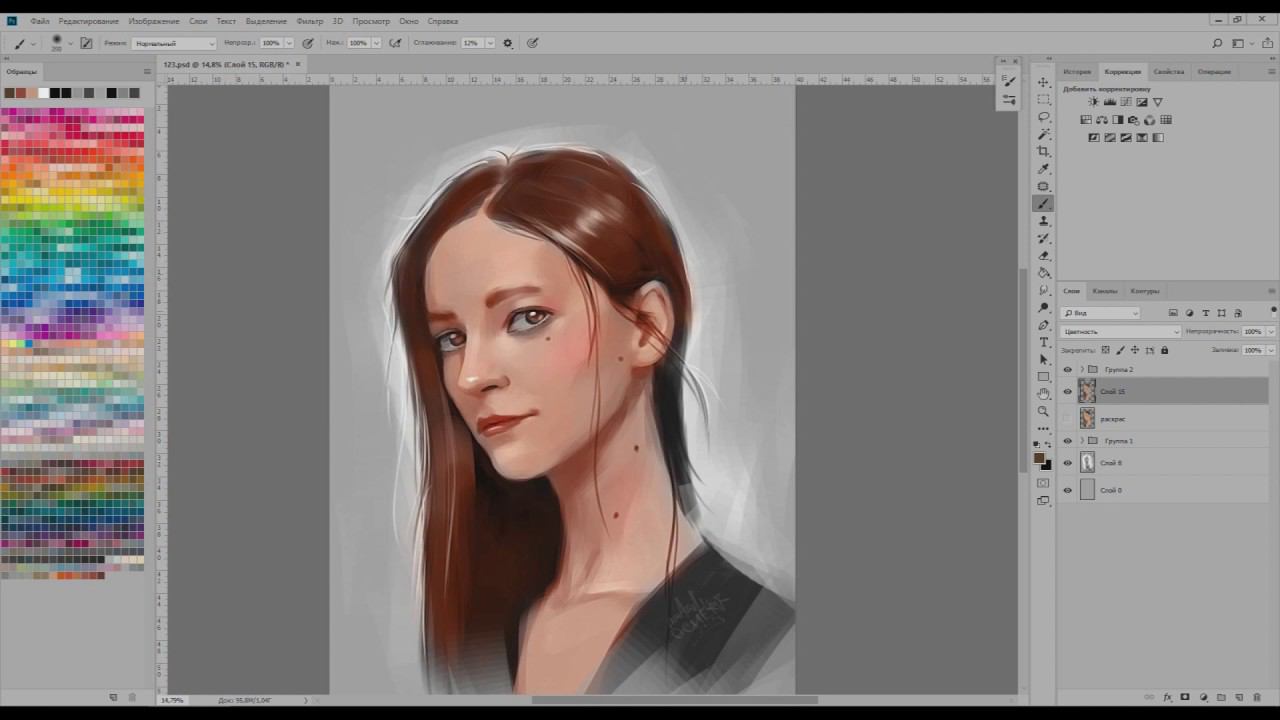Toggle pressure for opacity button

click(x=308, y=43)
